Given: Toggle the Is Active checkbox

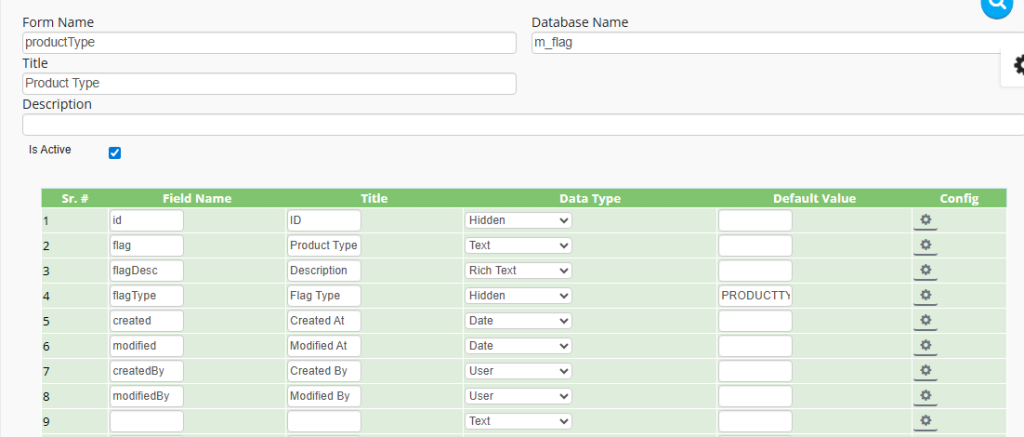Looking at the screenshot, I should [114, 153].
